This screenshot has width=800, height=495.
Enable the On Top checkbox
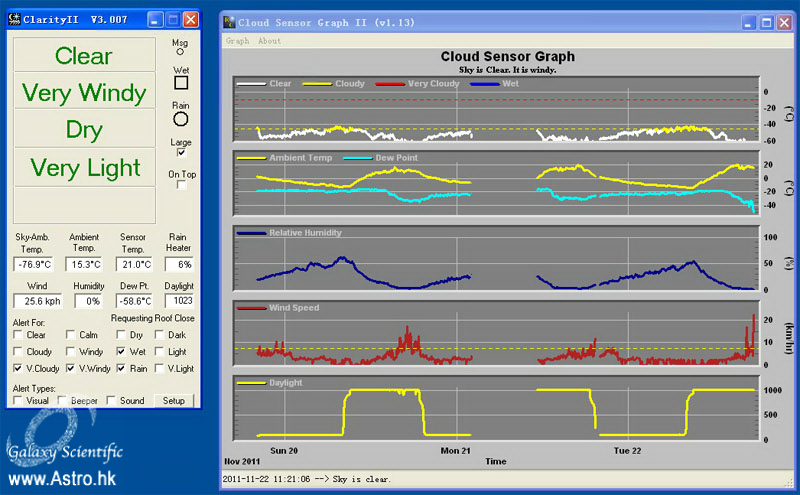click(181, 185)
